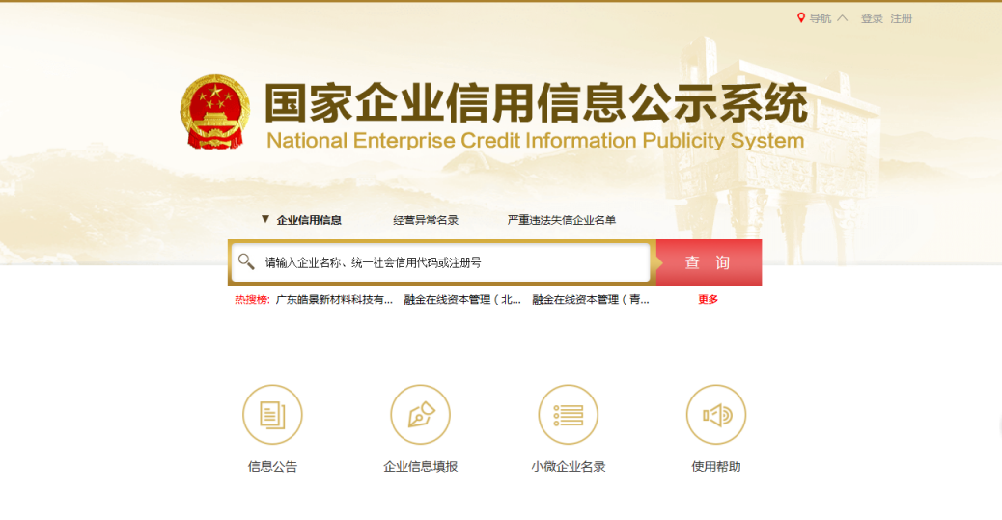Click the 注册 register link
Image resolution: width=1002 pixels, height=520 pixels.
901,18
